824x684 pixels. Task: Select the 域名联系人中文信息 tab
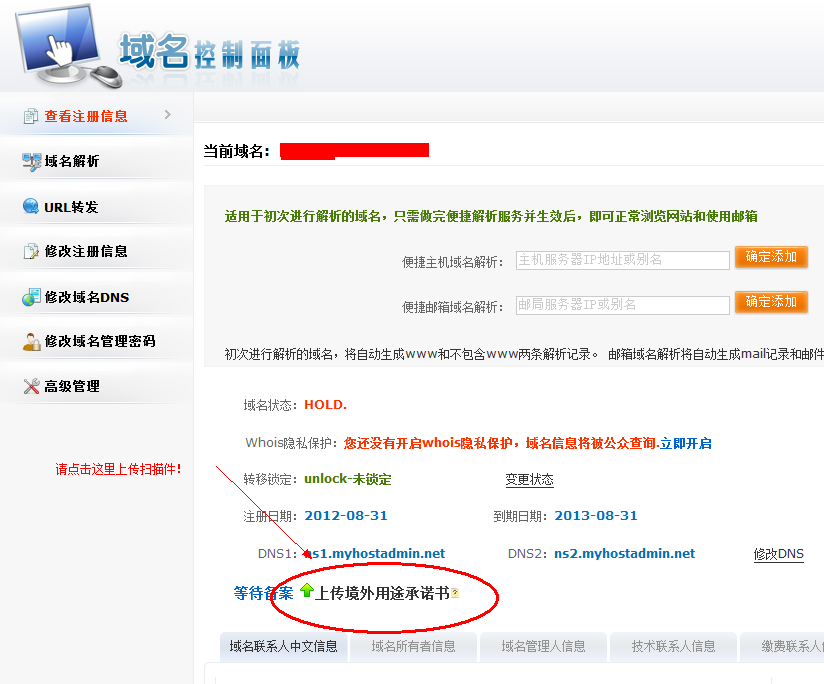283,646
